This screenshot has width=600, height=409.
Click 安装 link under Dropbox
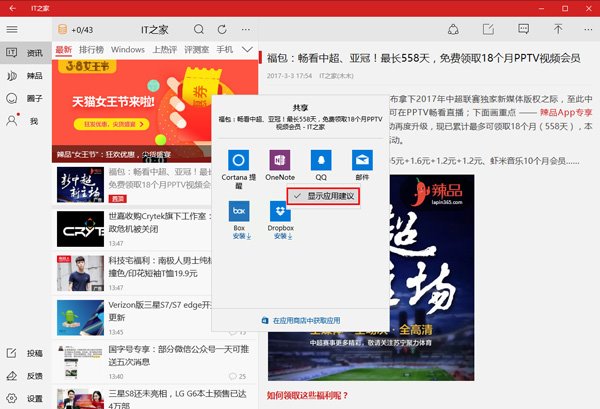(x=283, y=236)
